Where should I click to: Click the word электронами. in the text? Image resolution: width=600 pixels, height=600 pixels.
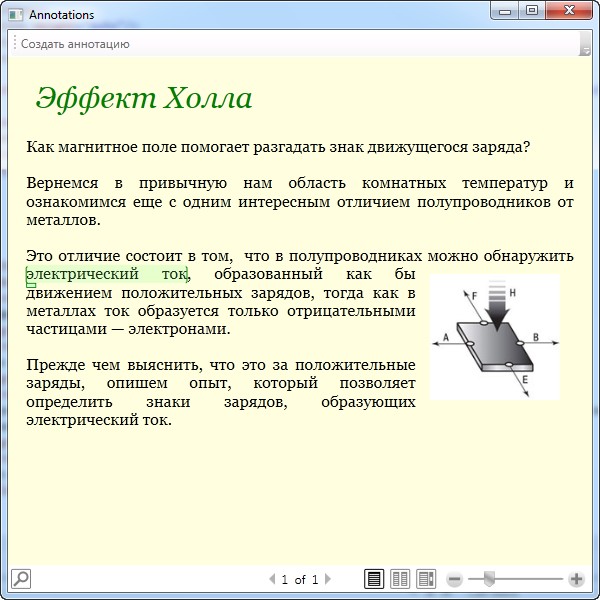click(x=179, y=329)
